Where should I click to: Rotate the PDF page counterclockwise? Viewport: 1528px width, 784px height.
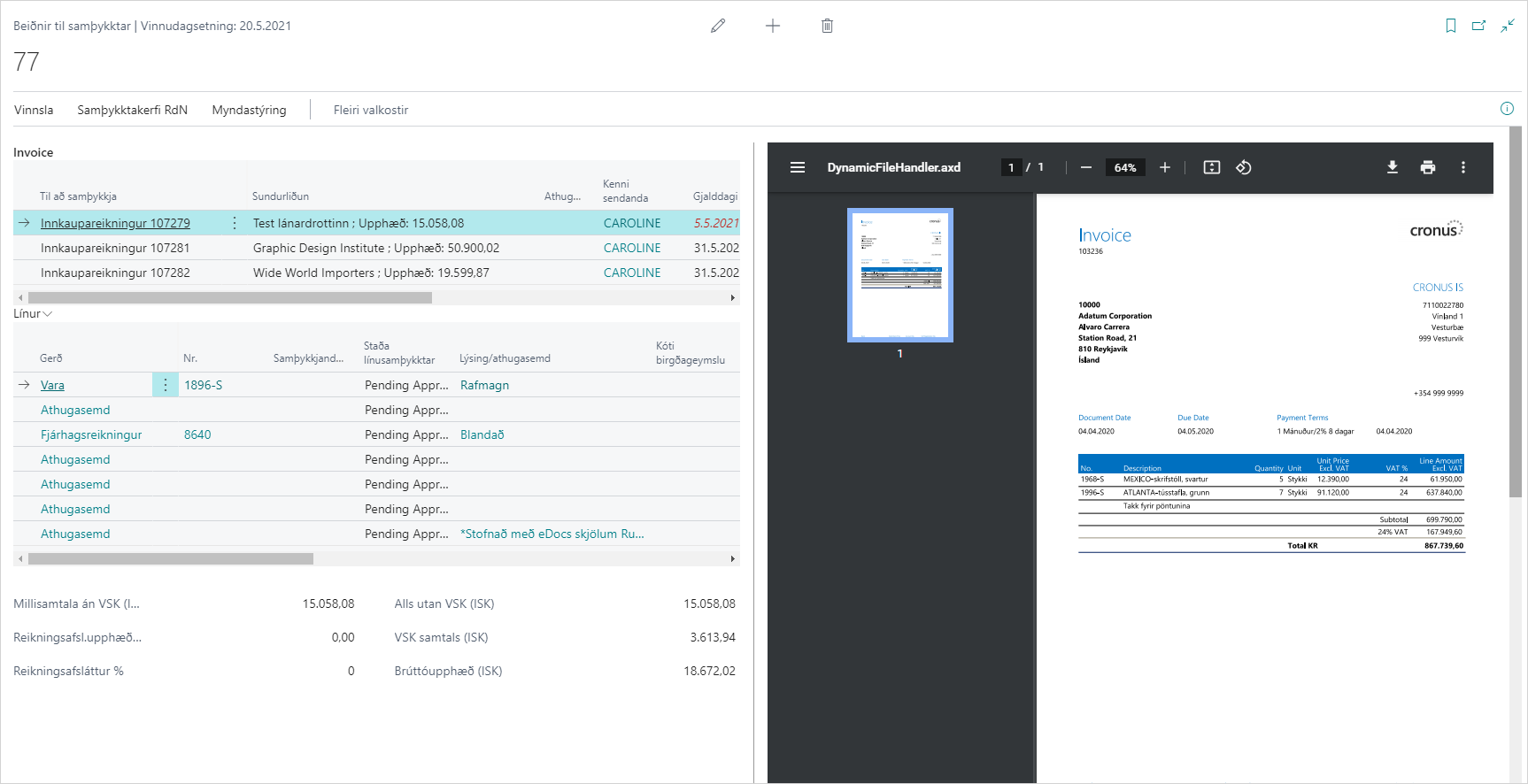click(x=1244, y=167)
